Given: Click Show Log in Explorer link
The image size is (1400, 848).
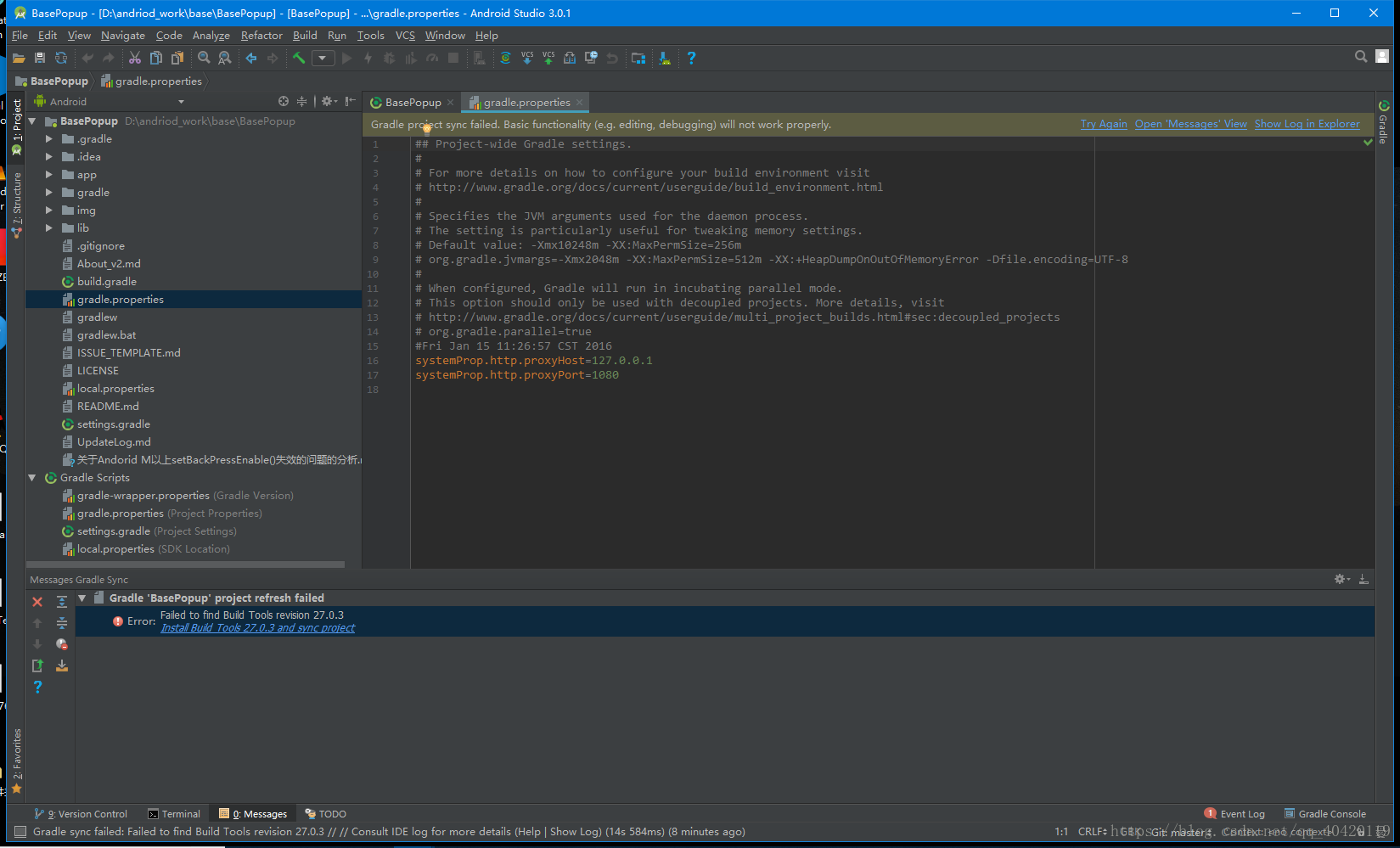Looking at the screenshot, I should [x=1307, y=124].
